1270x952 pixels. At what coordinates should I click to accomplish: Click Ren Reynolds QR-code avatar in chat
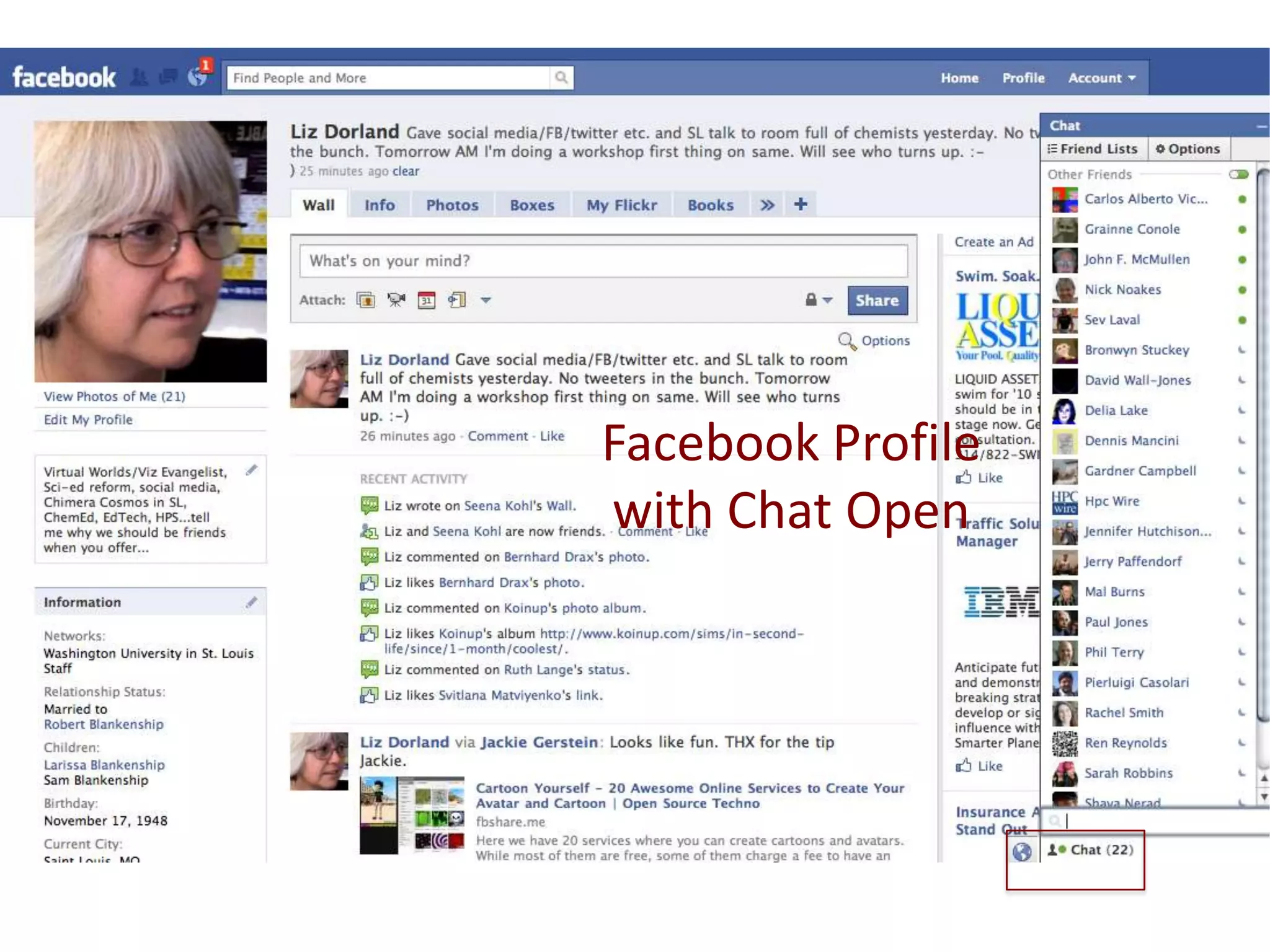coord(1065,743)
